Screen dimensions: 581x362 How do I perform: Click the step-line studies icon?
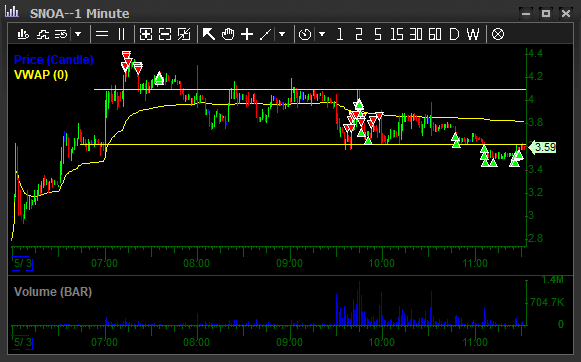coord(43,34)
